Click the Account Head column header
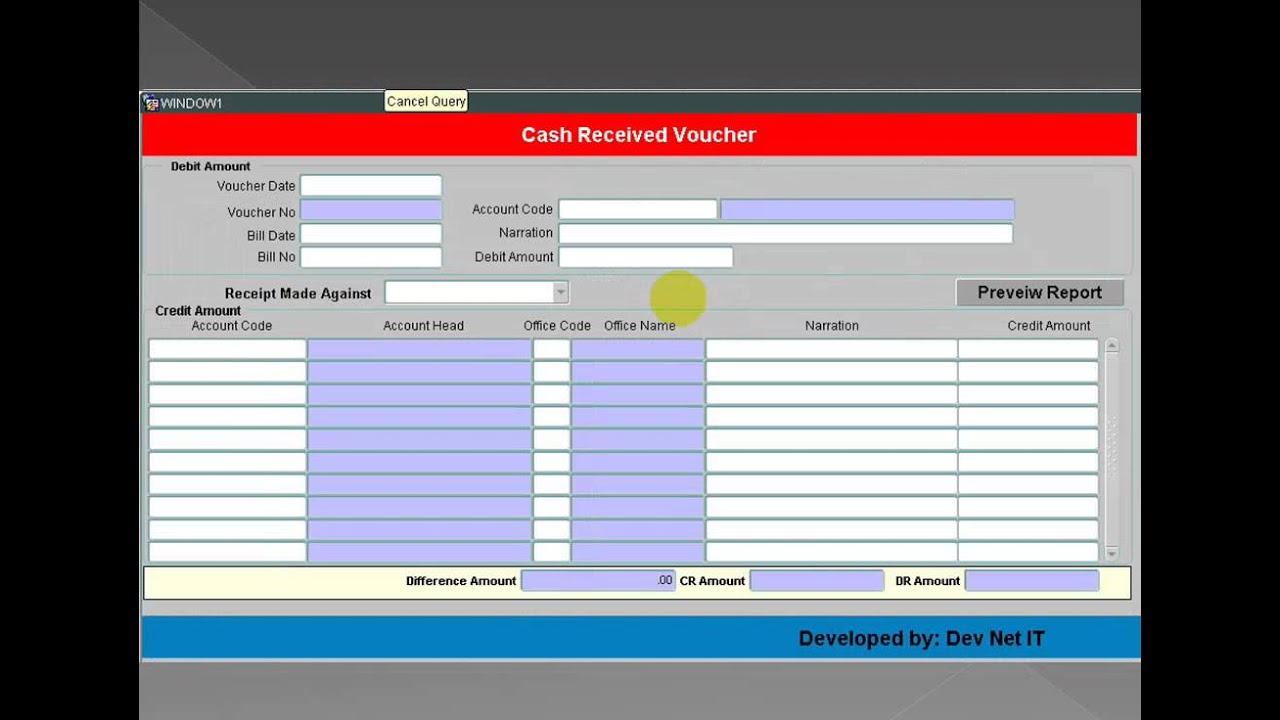Image resolution: width=1280 pixels, height=720 pixels. (423, 326)
